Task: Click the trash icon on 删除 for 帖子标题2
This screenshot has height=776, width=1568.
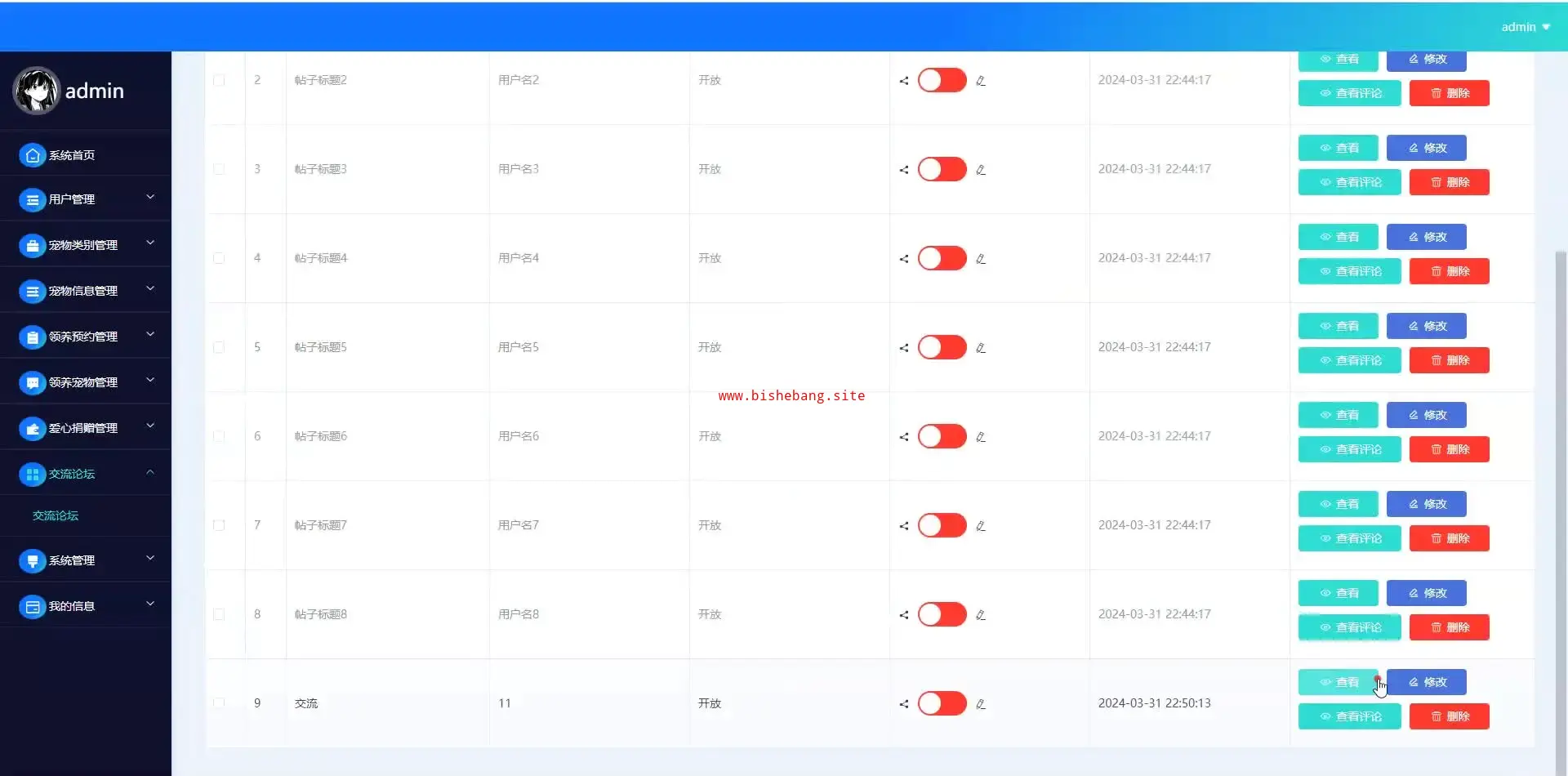Action: (1437, 93)
